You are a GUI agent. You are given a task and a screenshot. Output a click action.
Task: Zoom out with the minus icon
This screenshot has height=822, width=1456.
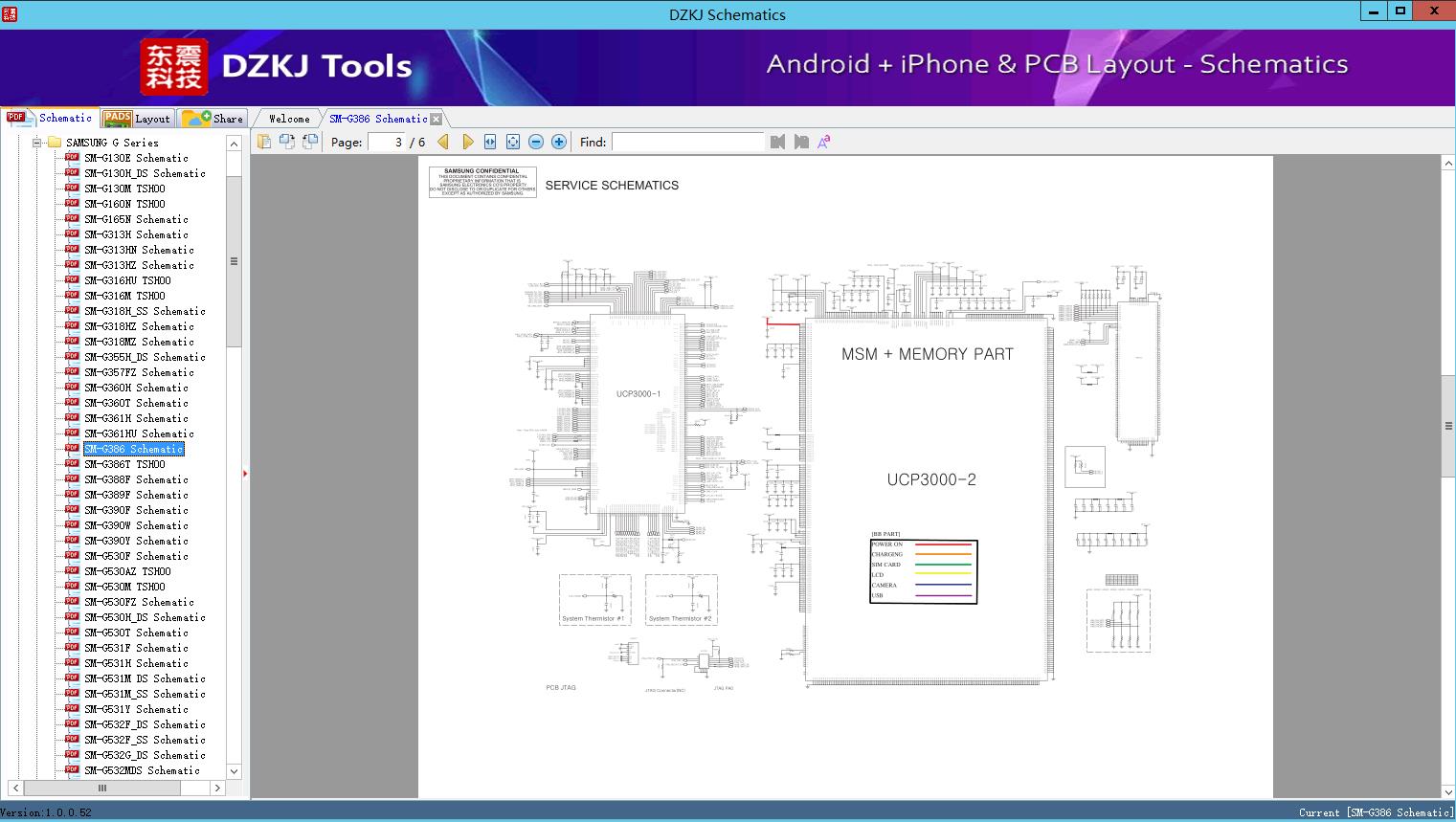pos(536,142)
